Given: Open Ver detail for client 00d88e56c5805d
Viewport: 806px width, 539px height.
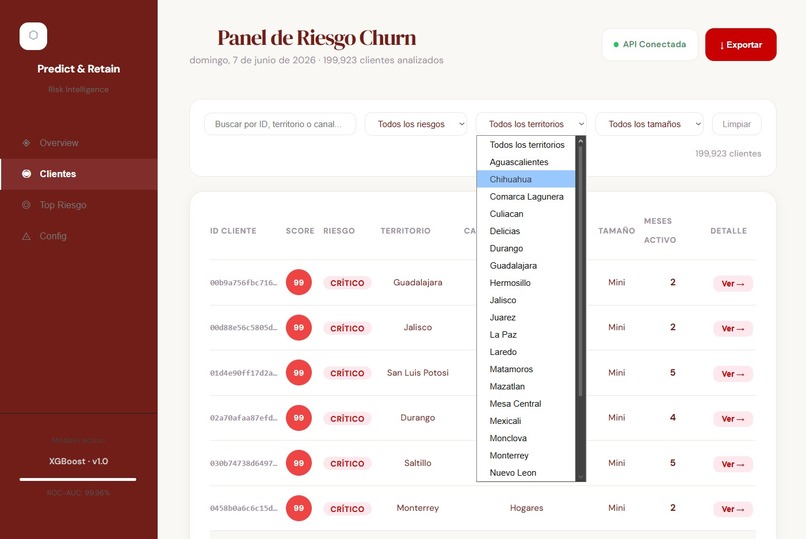Looking at the screenshot, I should tap(733, 329).
